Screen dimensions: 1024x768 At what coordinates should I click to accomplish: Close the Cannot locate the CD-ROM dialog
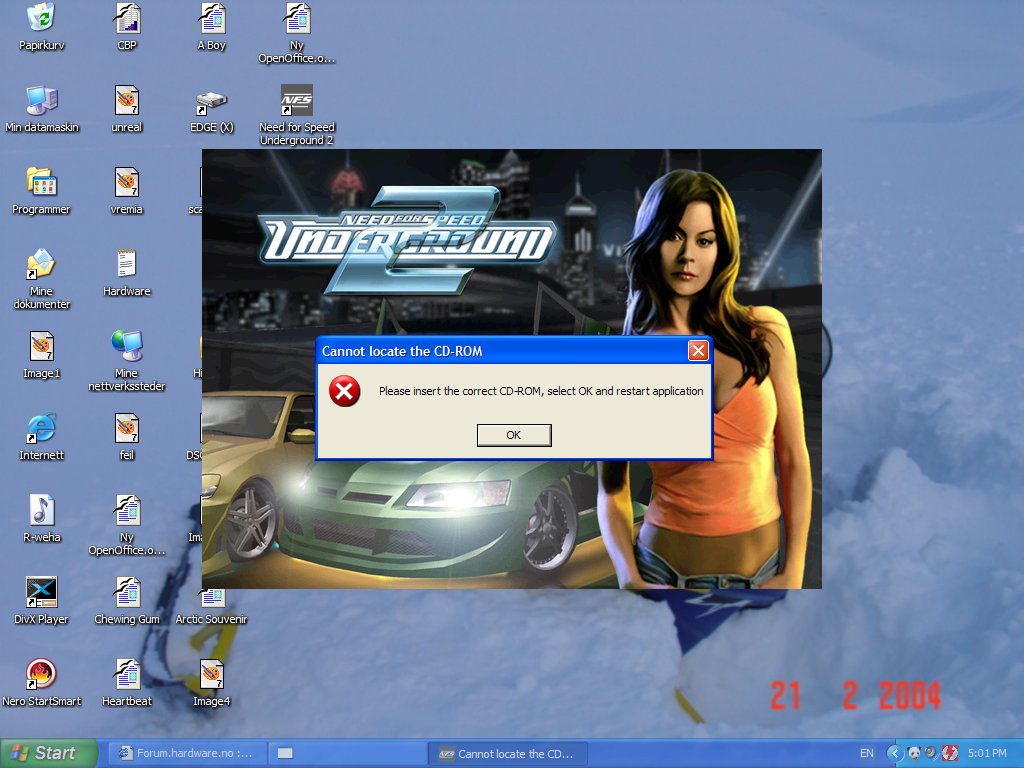point(698,351)
